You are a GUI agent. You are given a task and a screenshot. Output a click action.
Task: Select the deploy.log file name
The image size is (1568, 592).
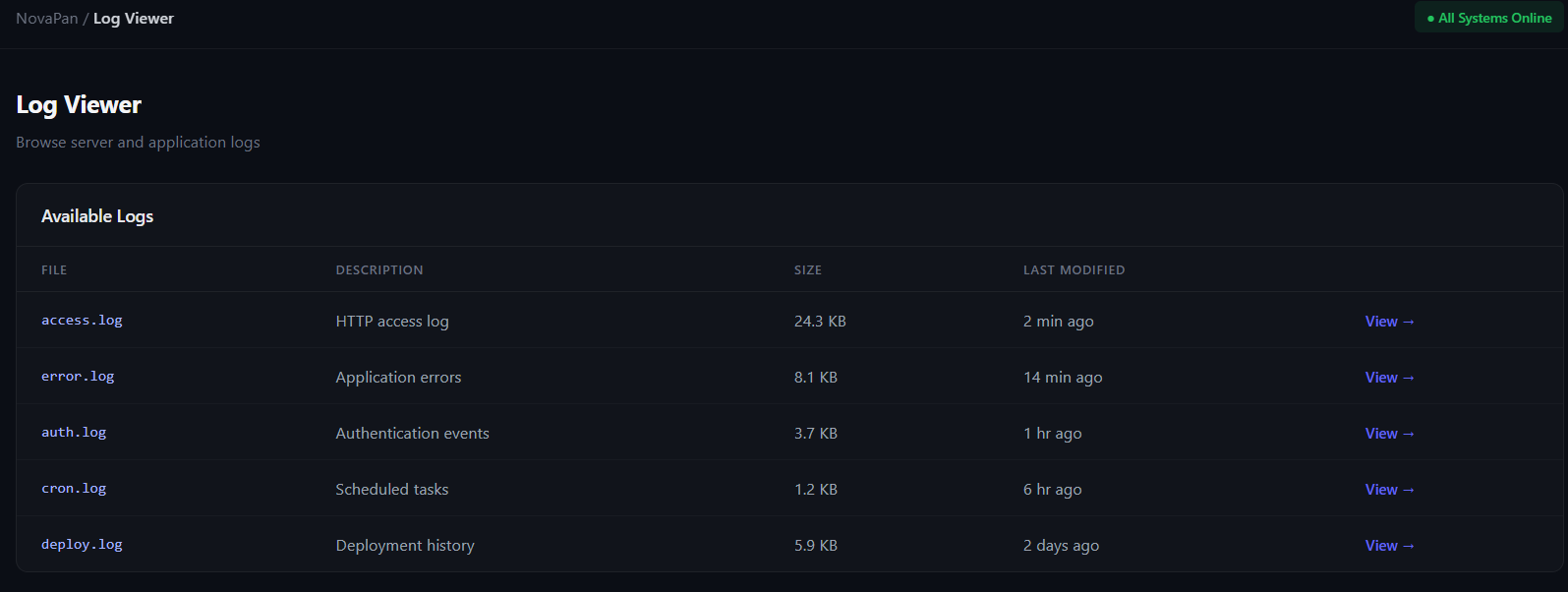[x=82, y=545]
